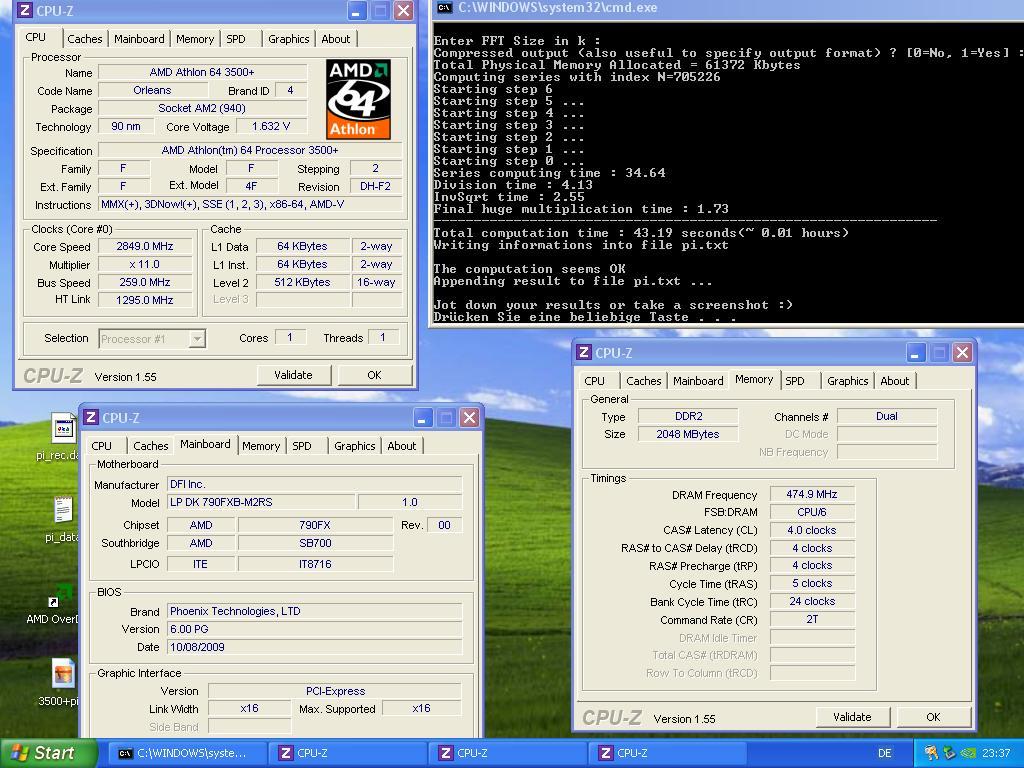Click the second system tray icon
Image resolution: width=1024 pixels, height=768 pixels.
(x=949, y=753)
